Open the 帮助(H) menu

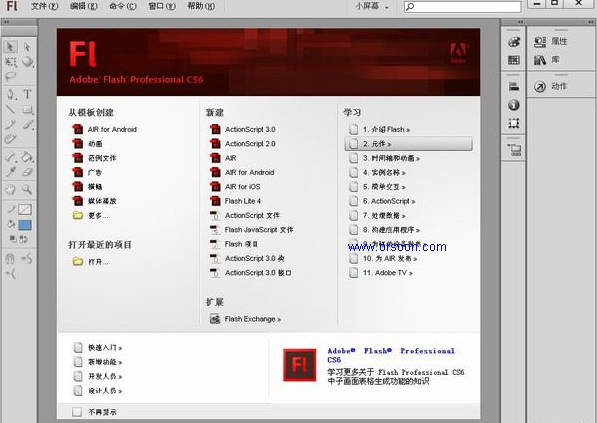[x=201, y=6]
